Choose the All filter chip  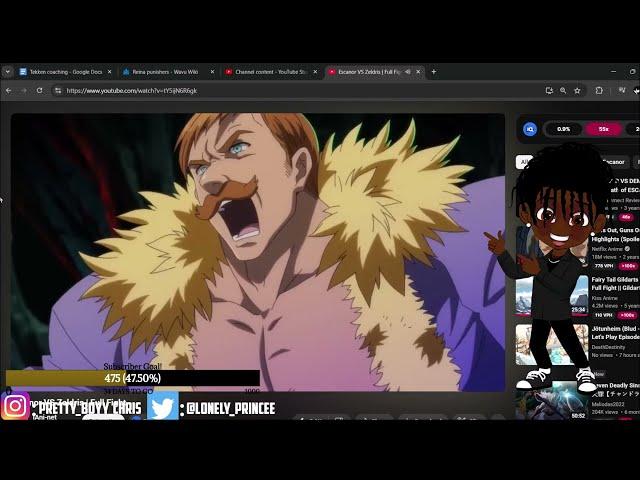coord(524,162)
